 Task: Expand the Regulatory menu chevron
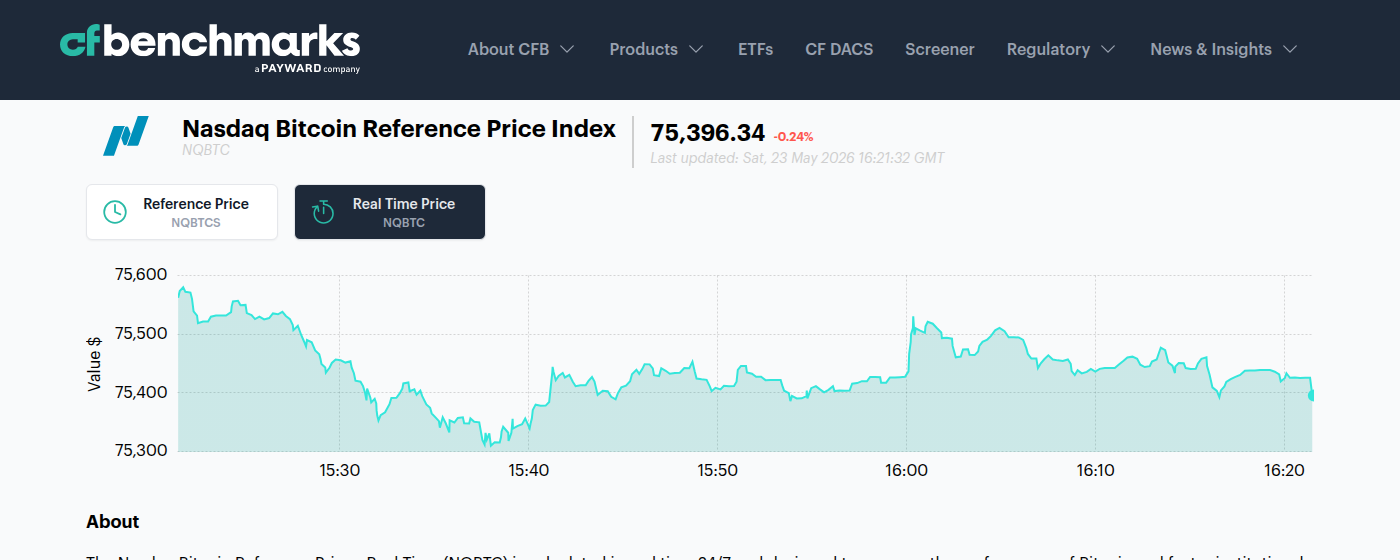point(1108,49)
